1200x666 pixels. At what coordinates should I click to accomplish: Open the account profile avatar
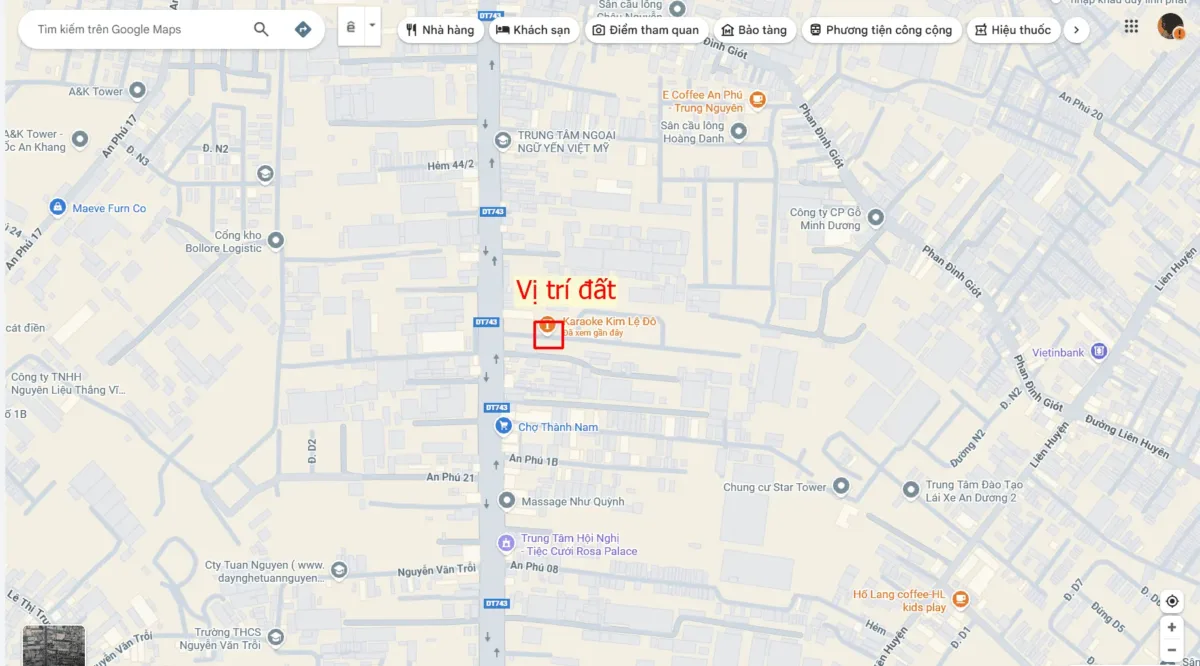[x=1170, y=27]
